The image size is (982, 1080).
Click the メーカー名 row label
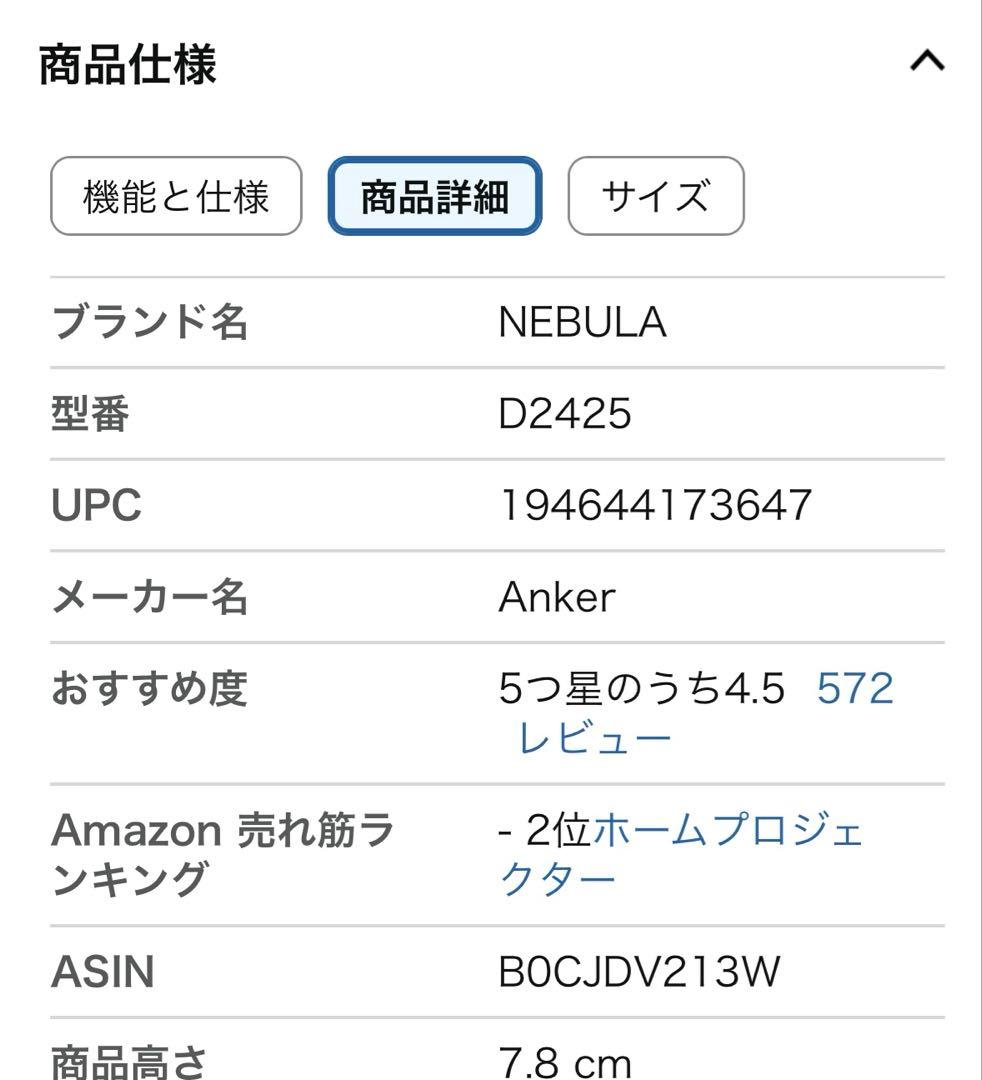pos(149,597)
